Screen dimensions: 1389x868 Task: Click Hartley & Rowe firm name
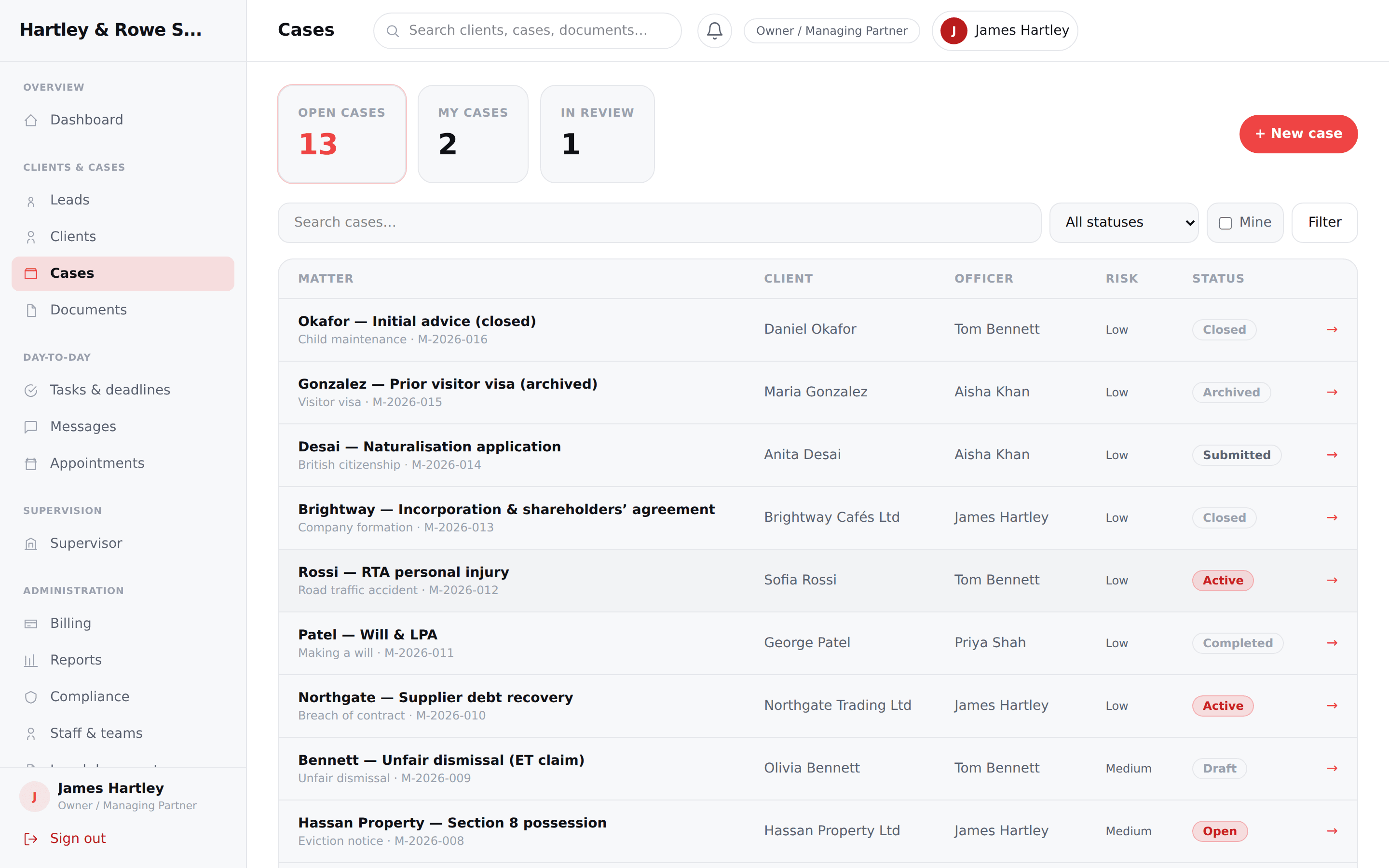111,30
